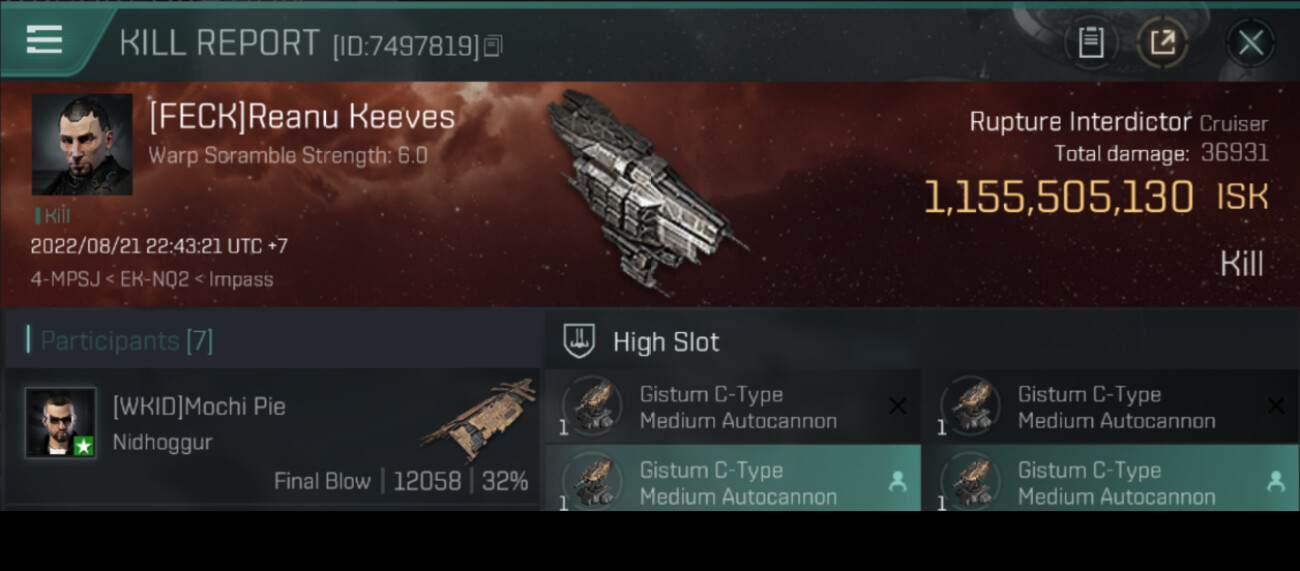Click the person marker on the bottom-right autocannon
This screenshot has width=1300, height=571.
click(1276, 482)
